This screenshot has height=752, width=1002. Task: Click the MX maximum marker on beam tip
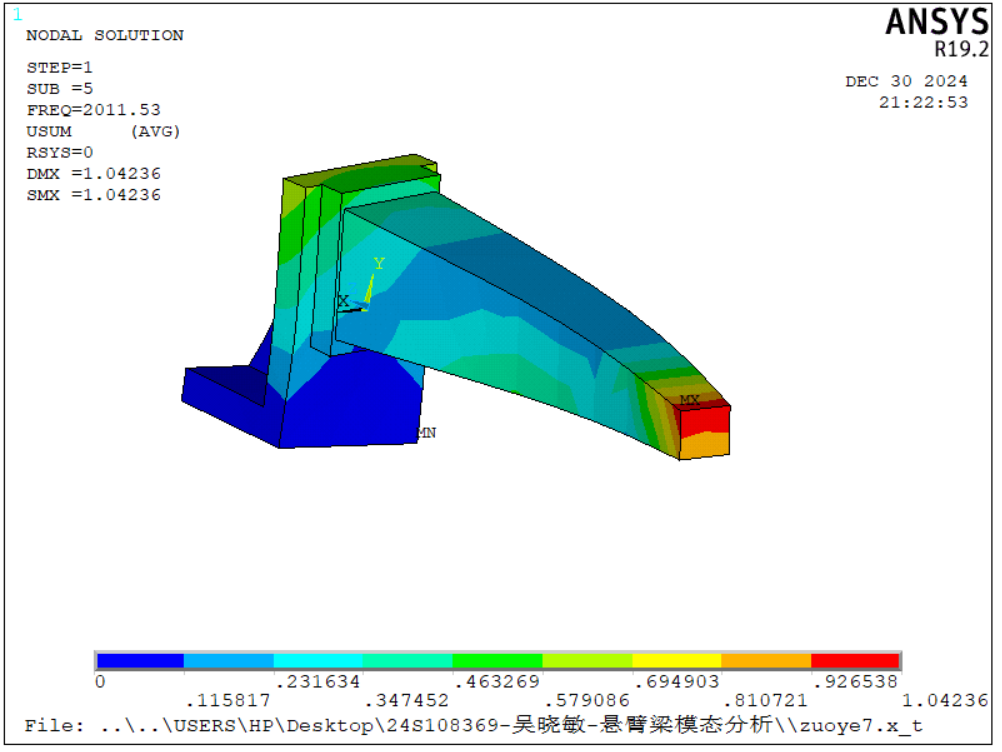point(690,399)
